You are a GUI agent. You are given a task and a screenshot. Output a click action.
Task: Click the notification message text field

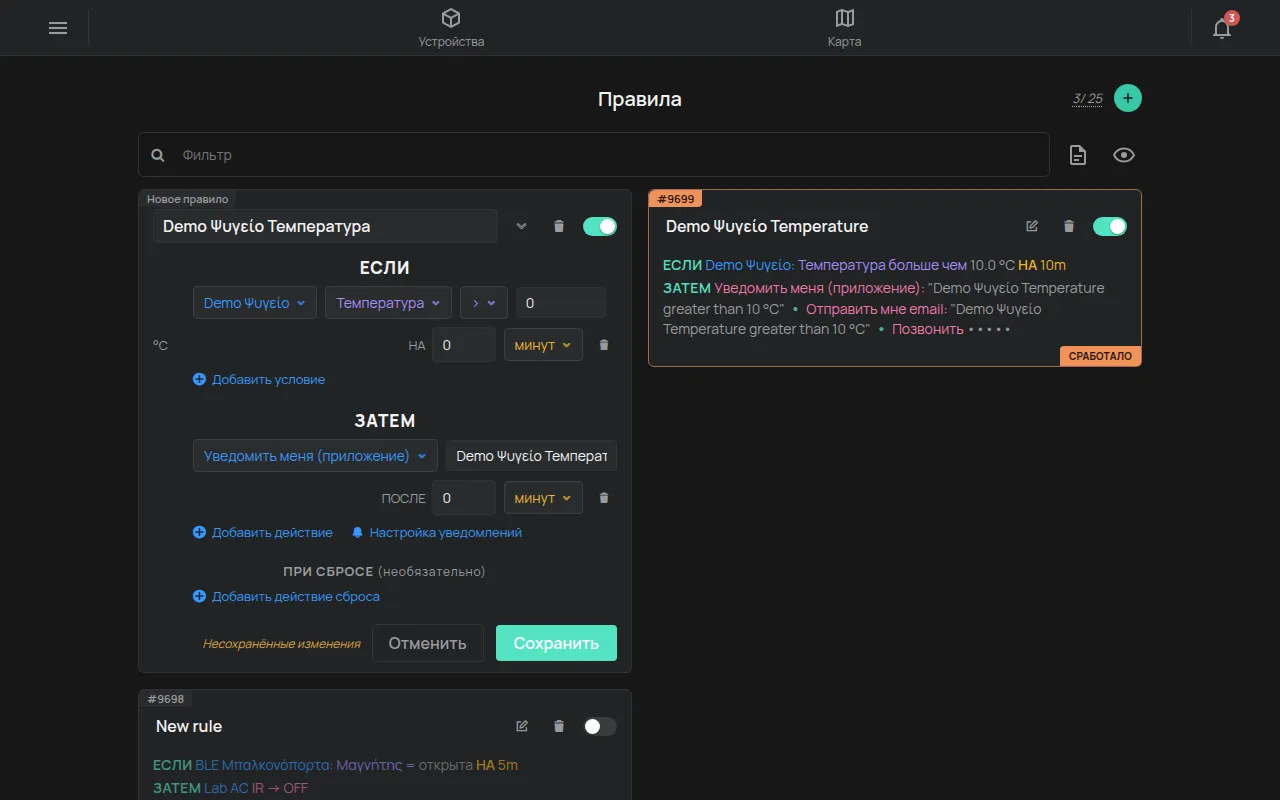point(532,456)
